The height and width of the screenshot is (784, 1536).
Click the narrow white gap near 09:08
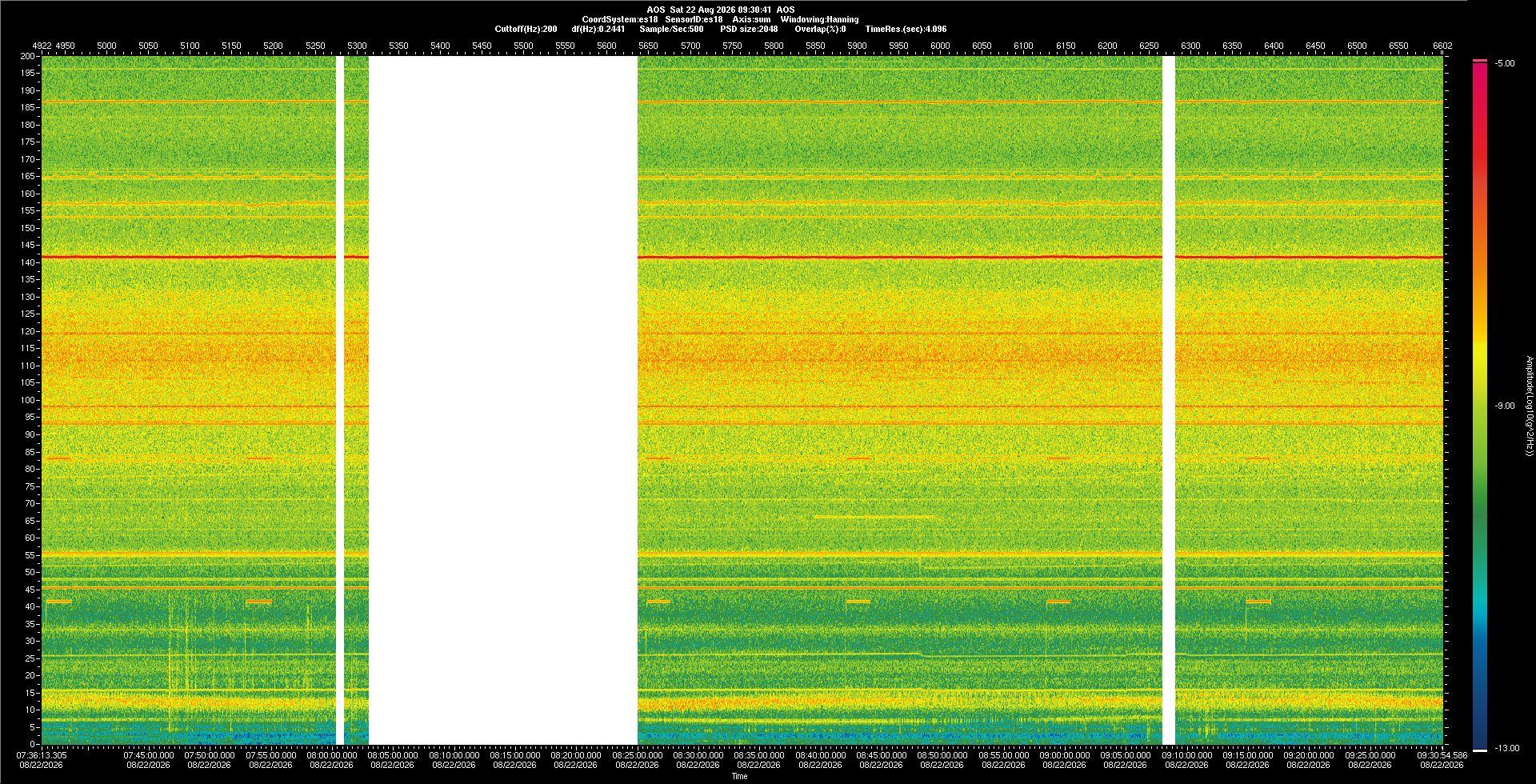[x=1168, y=400]
